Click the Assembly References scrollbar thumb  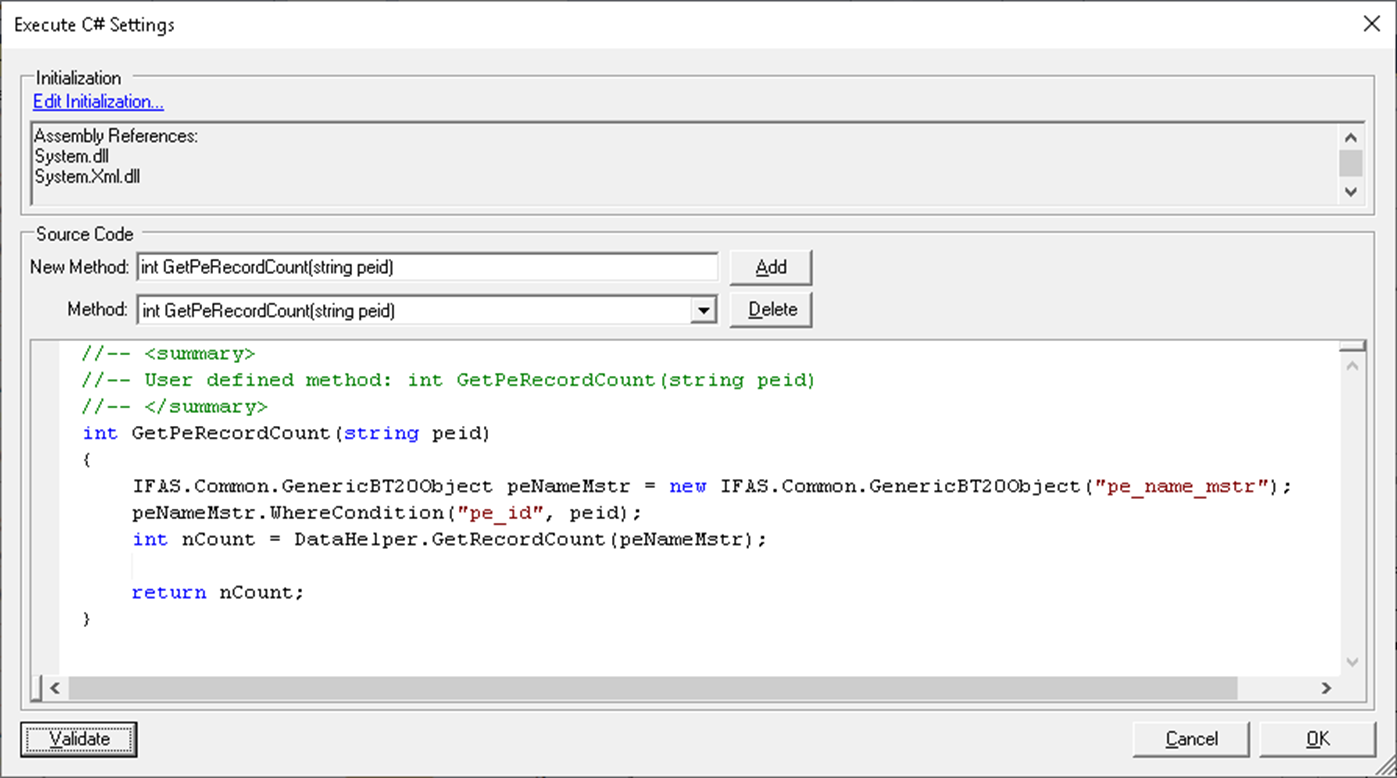click(1351, 163)
